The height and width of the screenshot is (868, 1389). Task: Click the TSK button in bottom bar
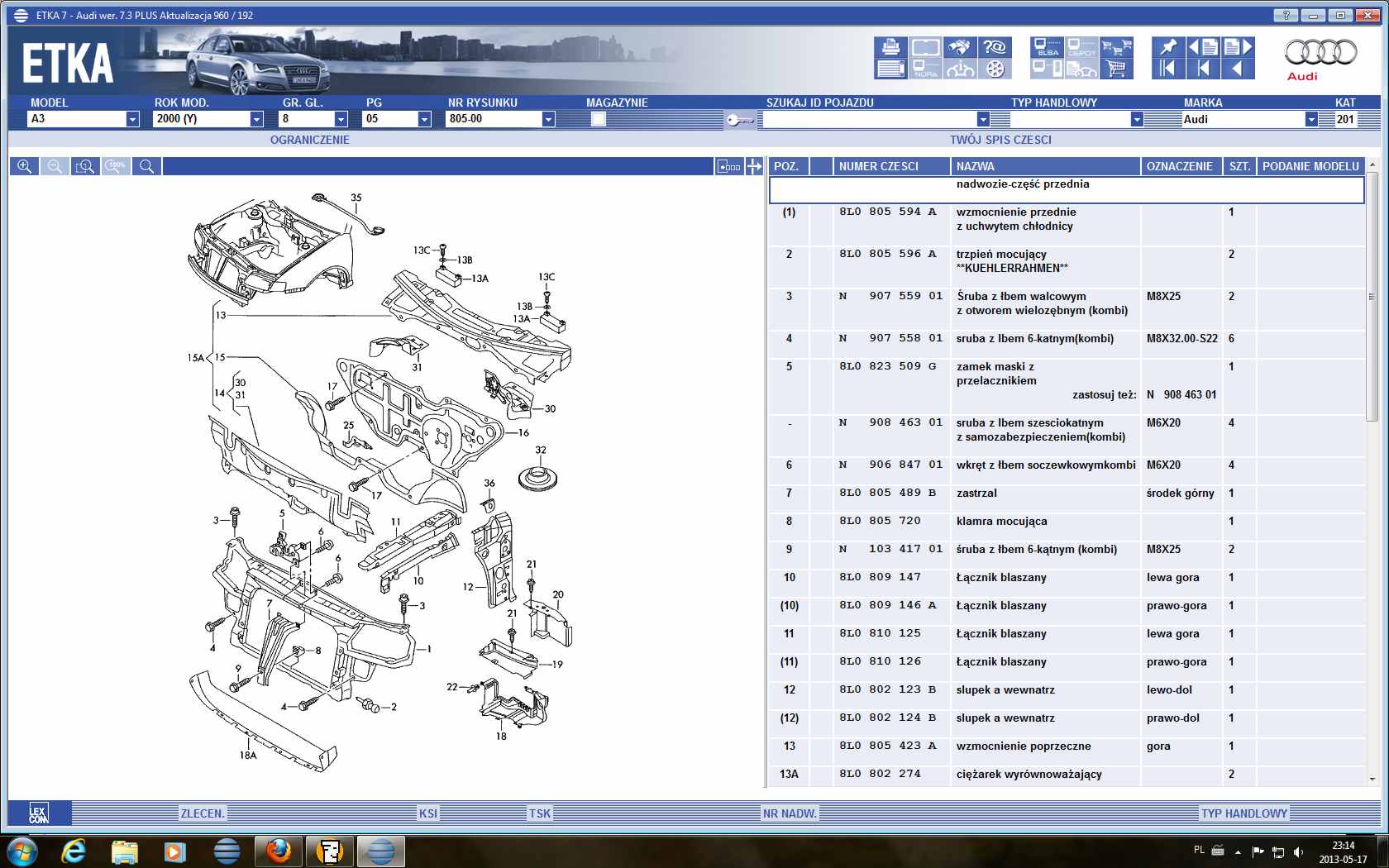pyautogui.click(x=540, y=813)
